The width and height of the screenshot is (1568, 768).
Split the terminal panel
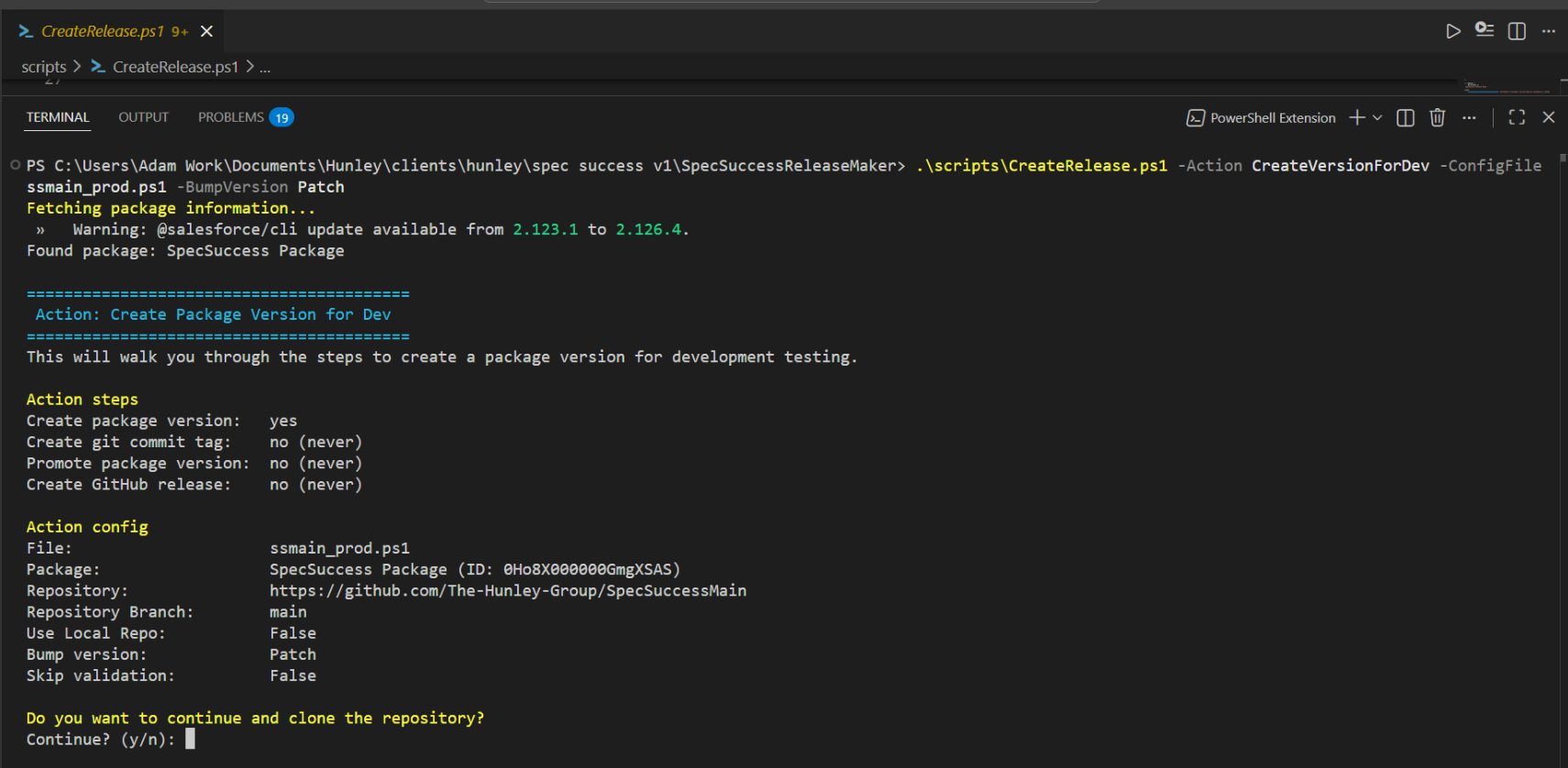(1405, 117)
